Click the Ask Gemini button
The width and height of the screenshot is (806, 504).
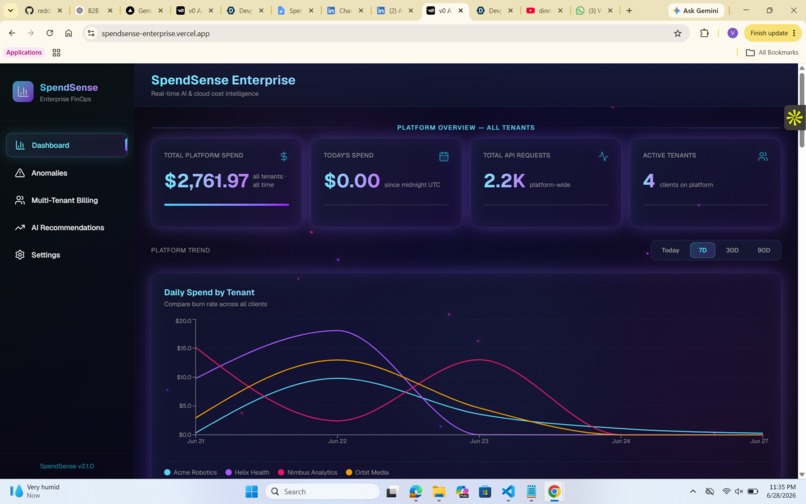(695, 10)
